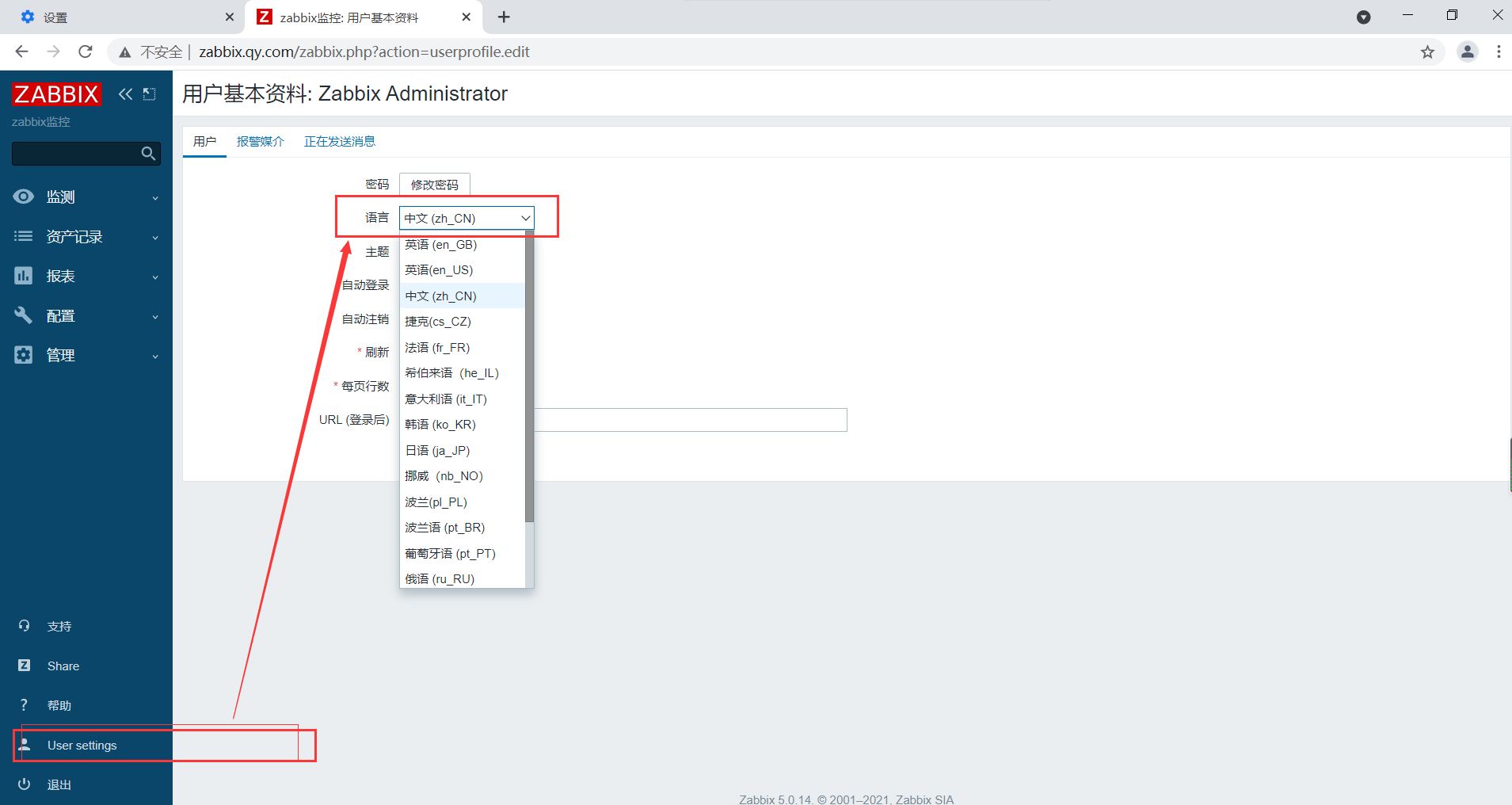Open the 语言 language dropdown
Viewport: 1512px width, 805px height.
(x=467, y=218)
